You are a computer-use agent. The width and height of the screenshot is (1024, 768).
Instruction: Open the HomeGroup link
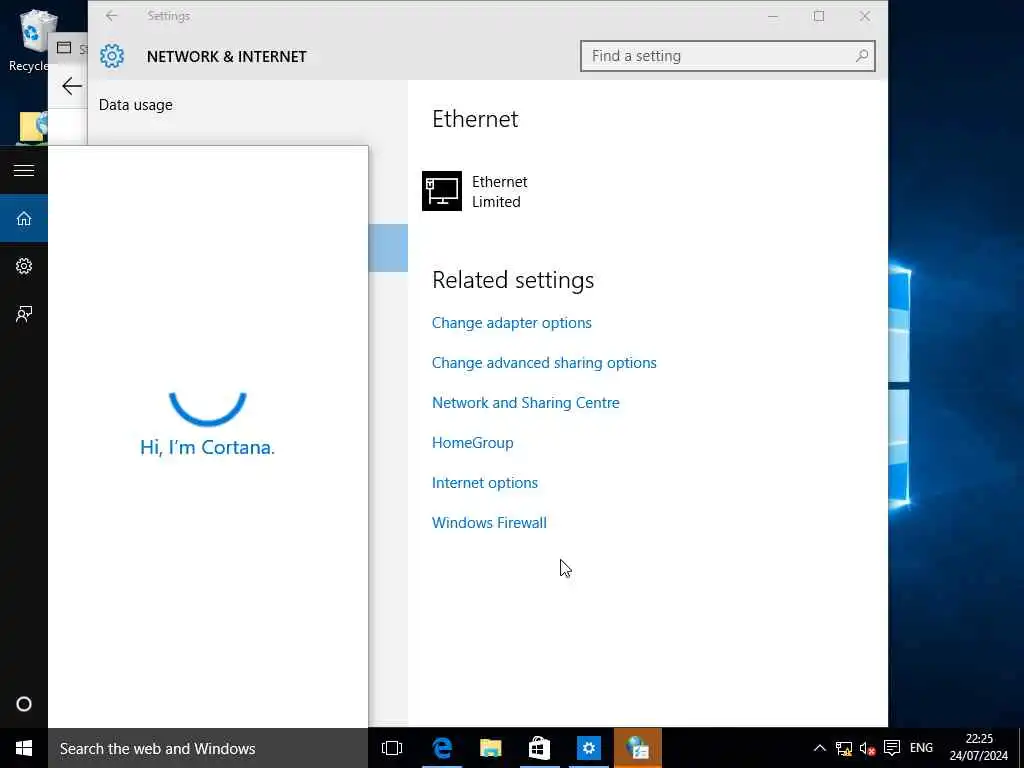point(473,443)
